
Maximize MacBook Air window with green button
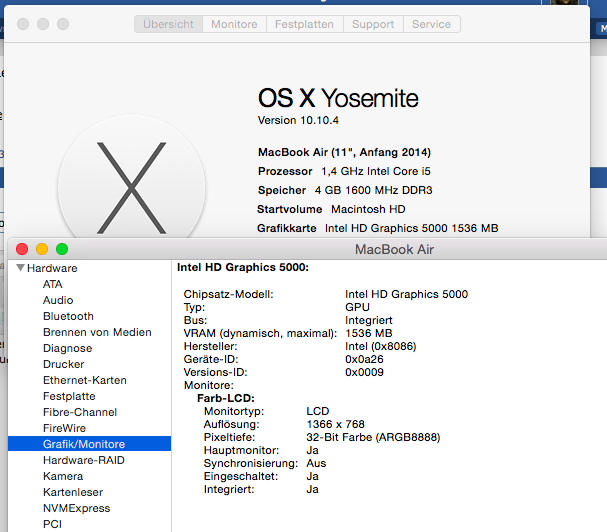pyautogui.click(x=62, y=249)
